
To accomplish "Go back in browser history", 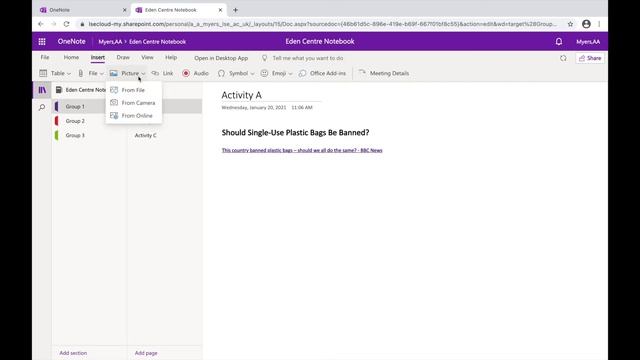I will tap(41, 24).
